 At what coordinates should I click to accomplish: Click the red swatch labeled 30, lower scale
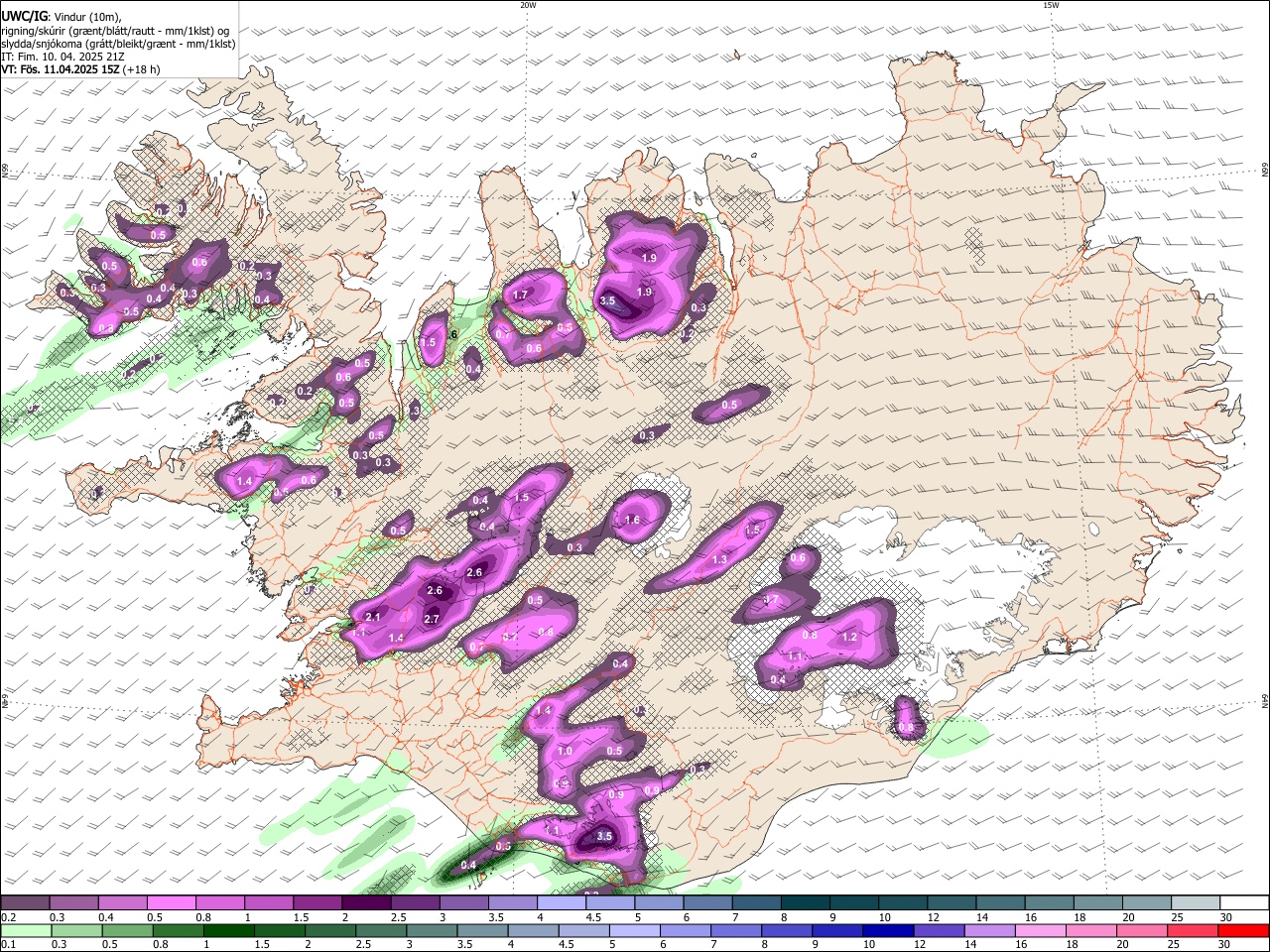tap(1243, 930)
